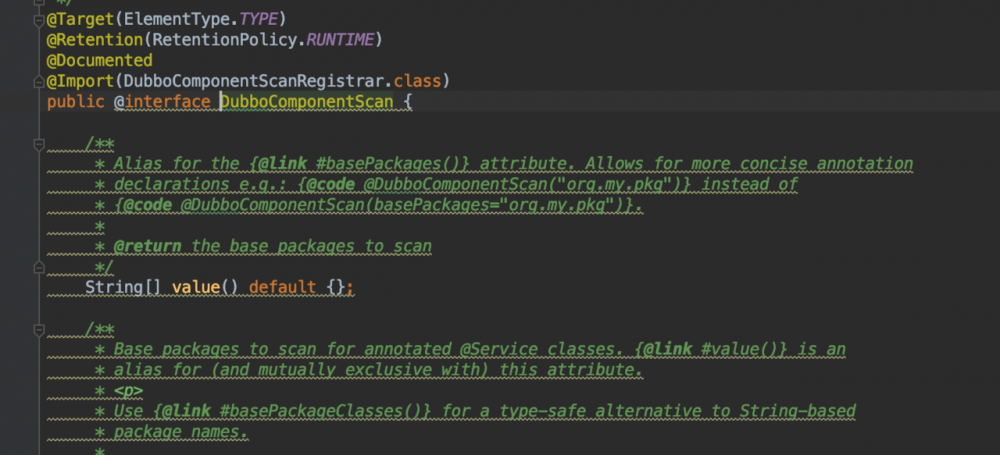Image resolution: width=1000 pixels, height=455 pixels.
Task: Click the String[] return type
Action: pos(123,287)
